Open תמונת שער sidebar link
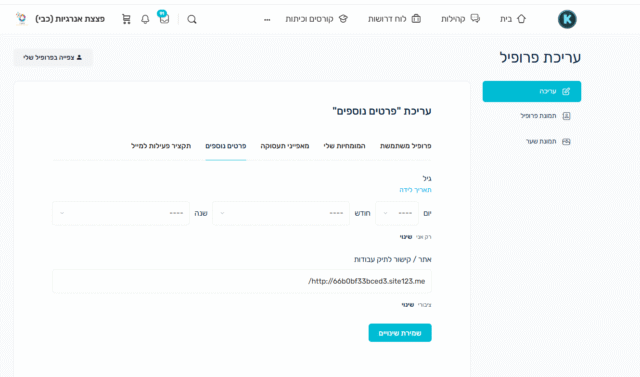Viewport: 640px width, 377px height. 541,142
